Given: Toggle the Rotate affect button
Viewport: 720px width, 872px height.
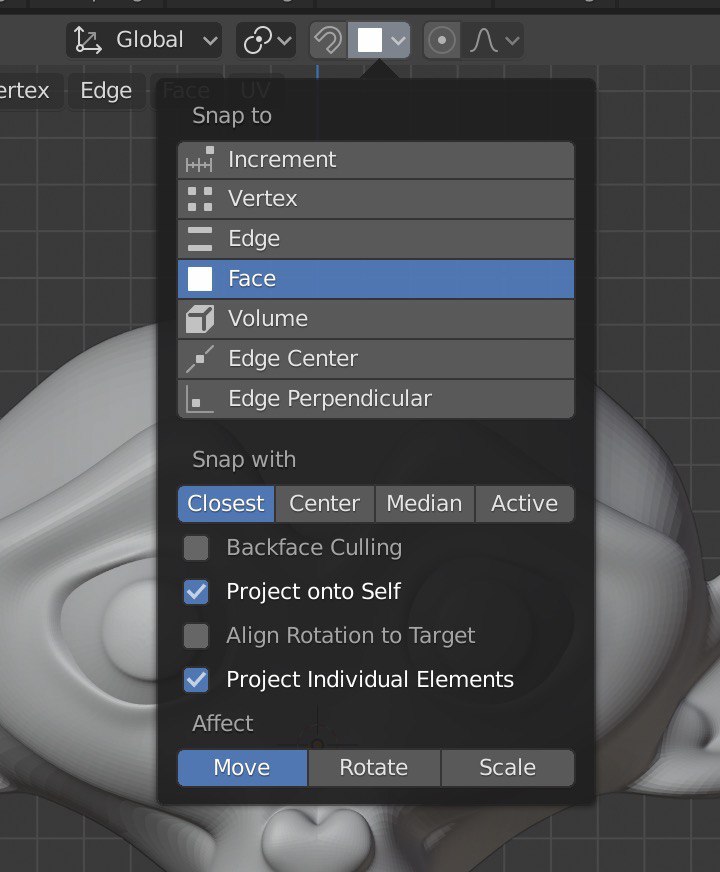Looking at the screenshot, I should [x=374, y=768].
